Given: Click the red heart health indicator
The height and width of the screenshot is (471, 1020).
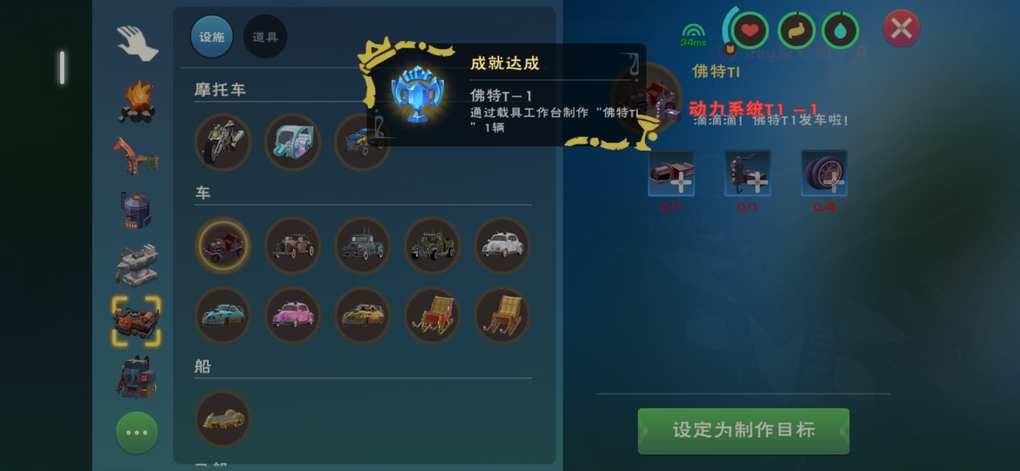Looking at the screenshot, I should 750,30.
